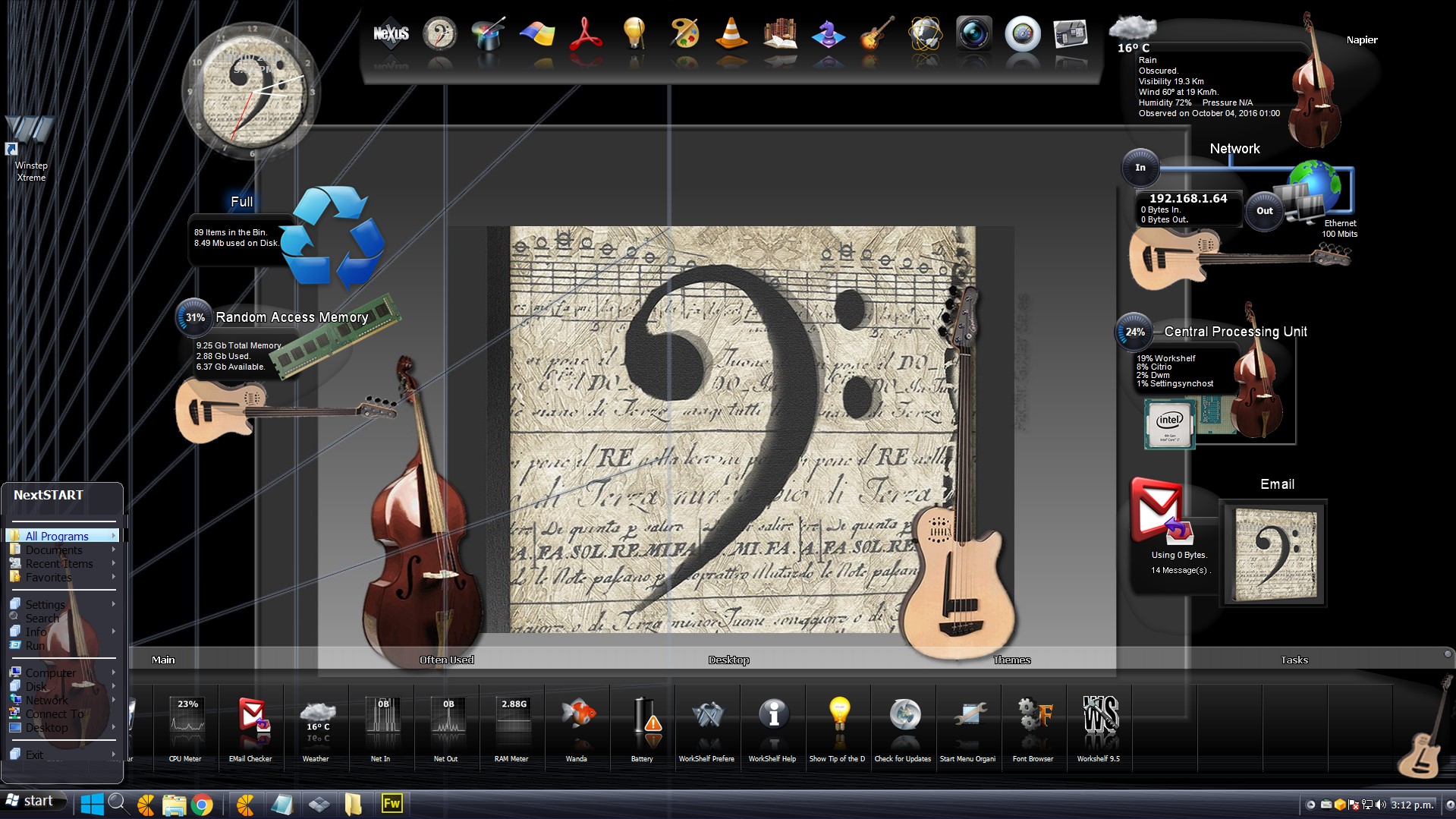
Task: Open Adobe Acrobat from the top dock
Action: [x=586, y=33]
